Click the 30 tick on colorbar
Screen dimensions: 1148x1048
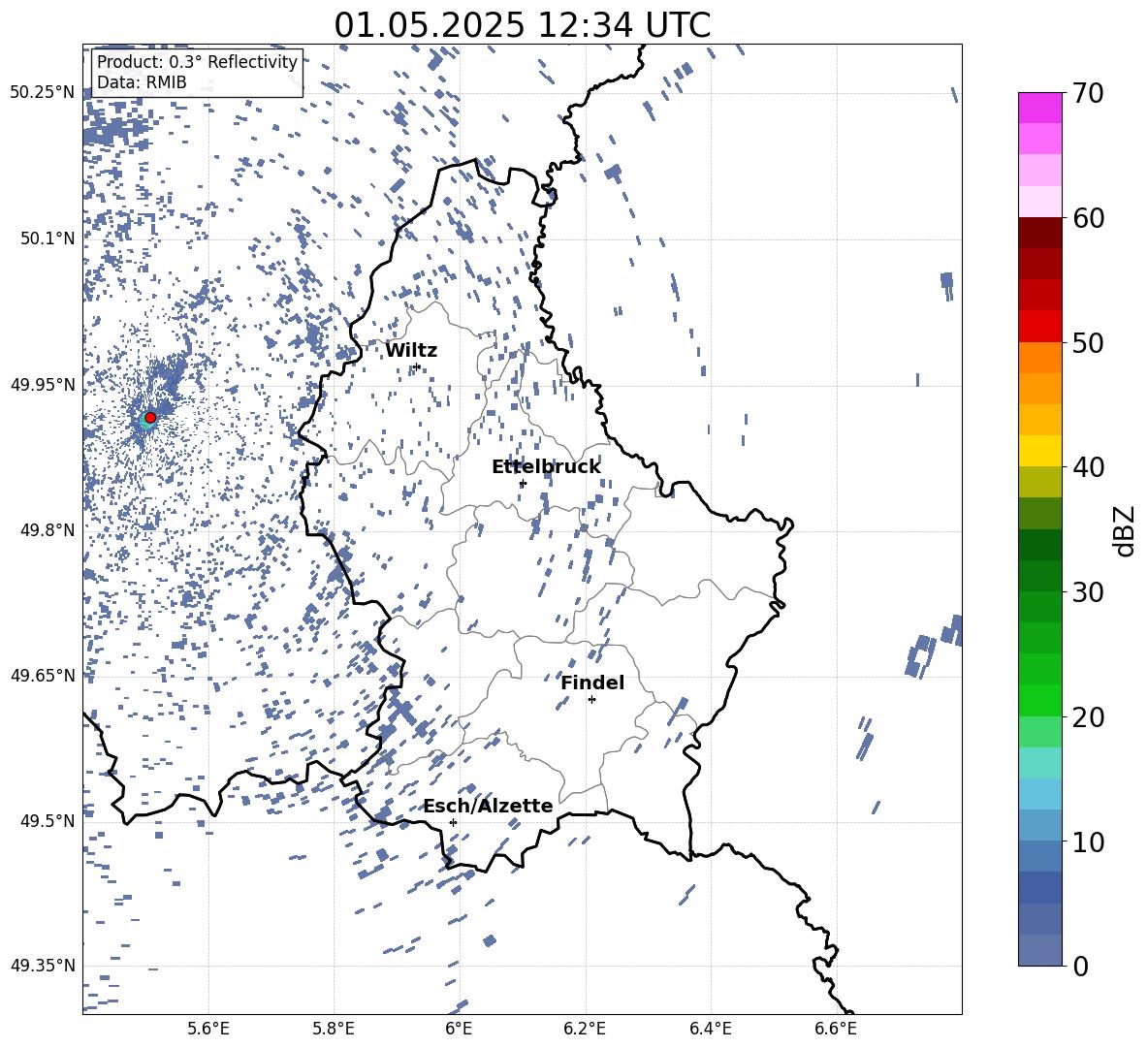coord(1087,592)
